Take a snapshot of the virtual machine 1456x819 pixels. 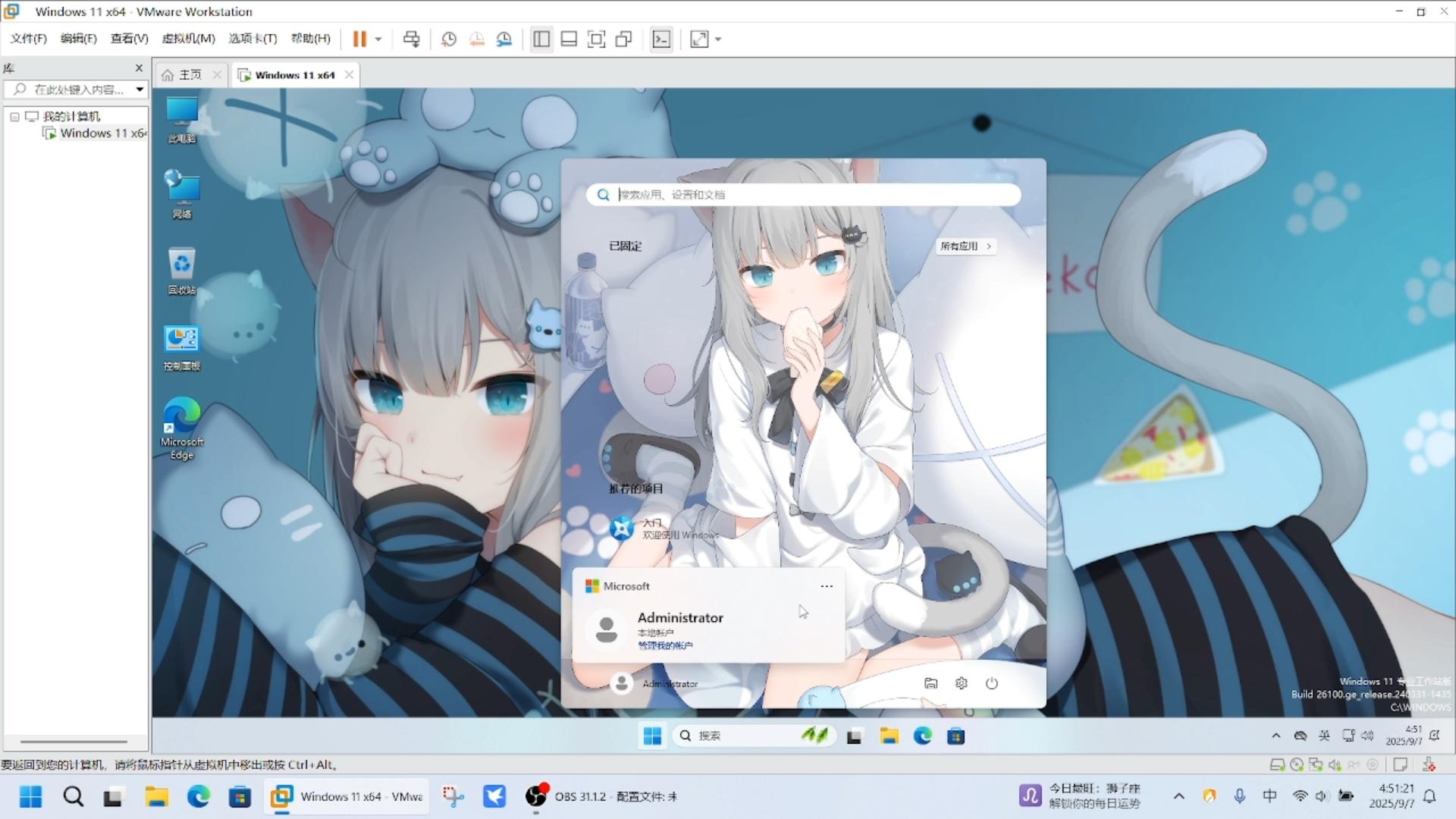click(x=449, y=39)
